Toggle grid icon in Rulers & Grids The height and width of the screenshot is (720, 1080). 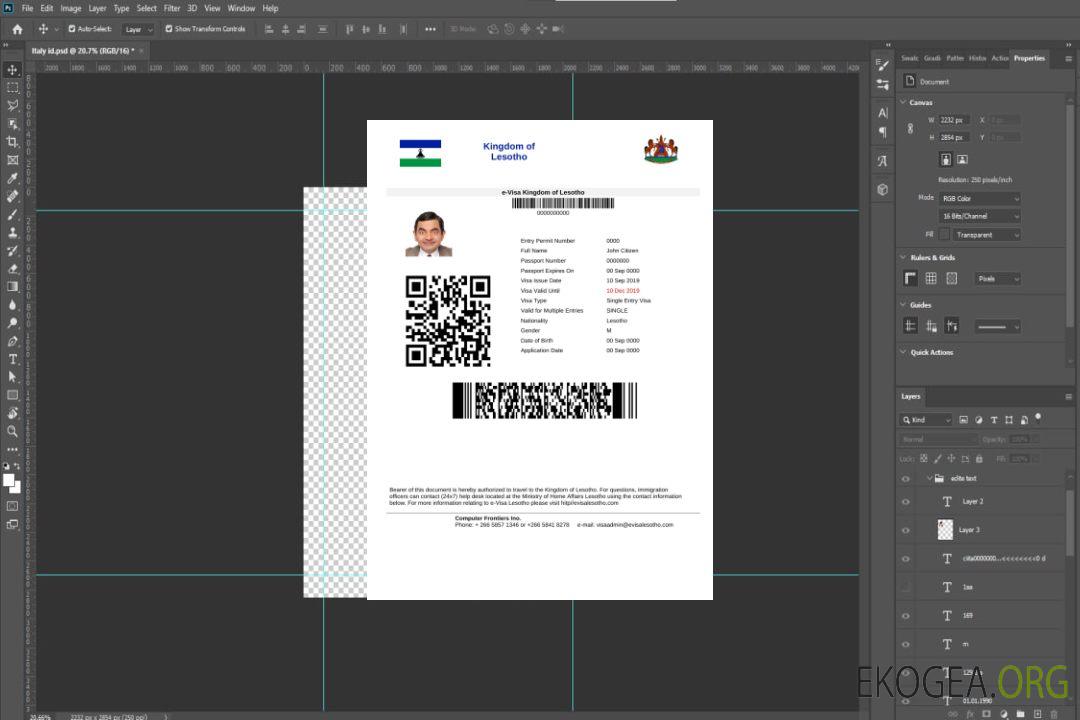point(931,278)
